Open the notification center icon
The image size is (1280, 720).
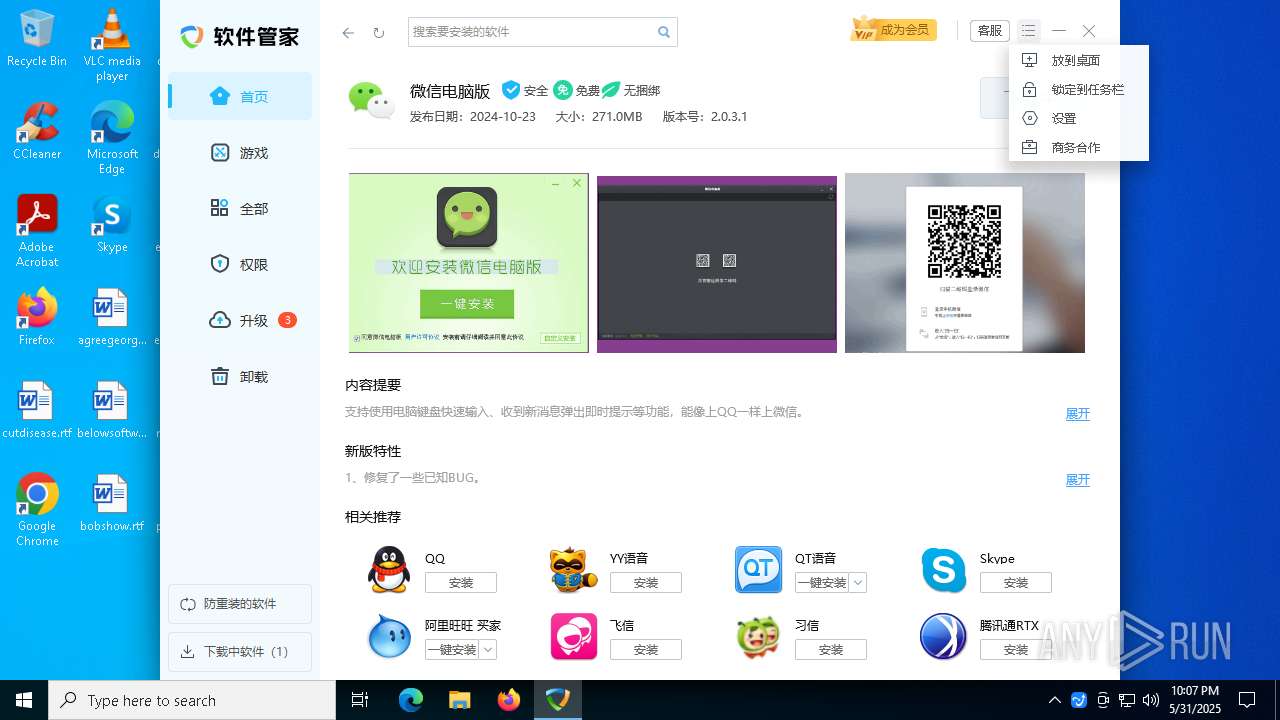[x=1247, y=700]
